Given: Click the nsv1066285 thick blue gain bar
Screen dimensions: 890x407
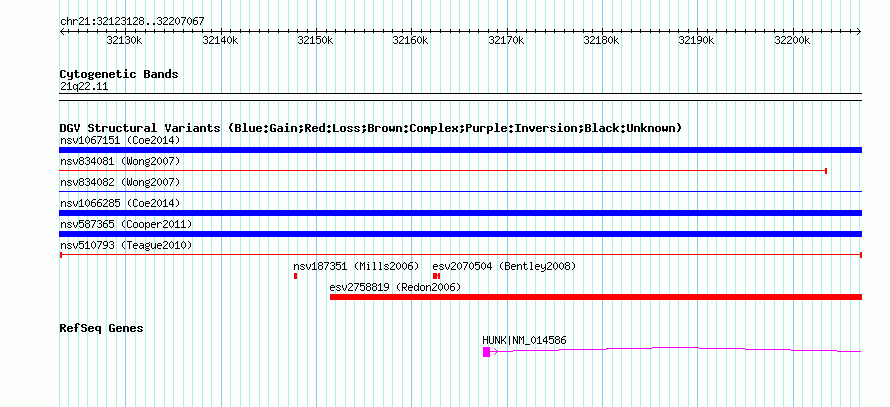Looking at the screenshot, I should 460,213.
